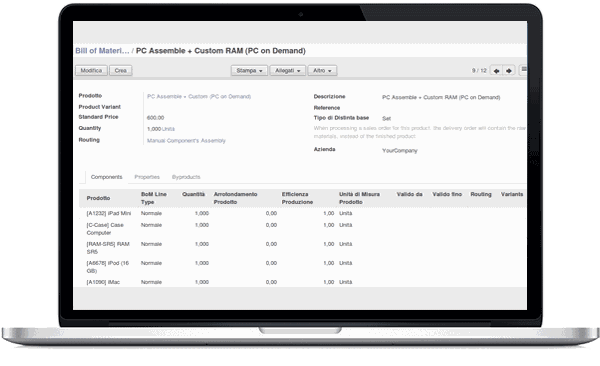
Task: Select the [A1090] iMac row
Action: (302, 282)
